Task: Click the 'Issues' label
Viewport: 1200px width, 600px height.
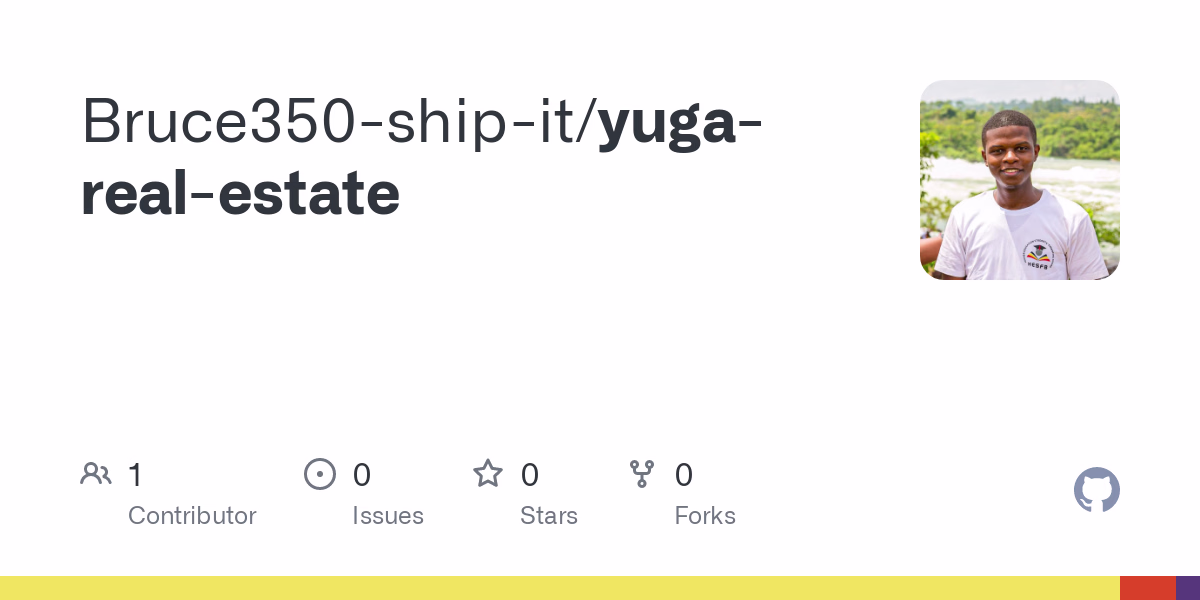Action: coord(388,516)
